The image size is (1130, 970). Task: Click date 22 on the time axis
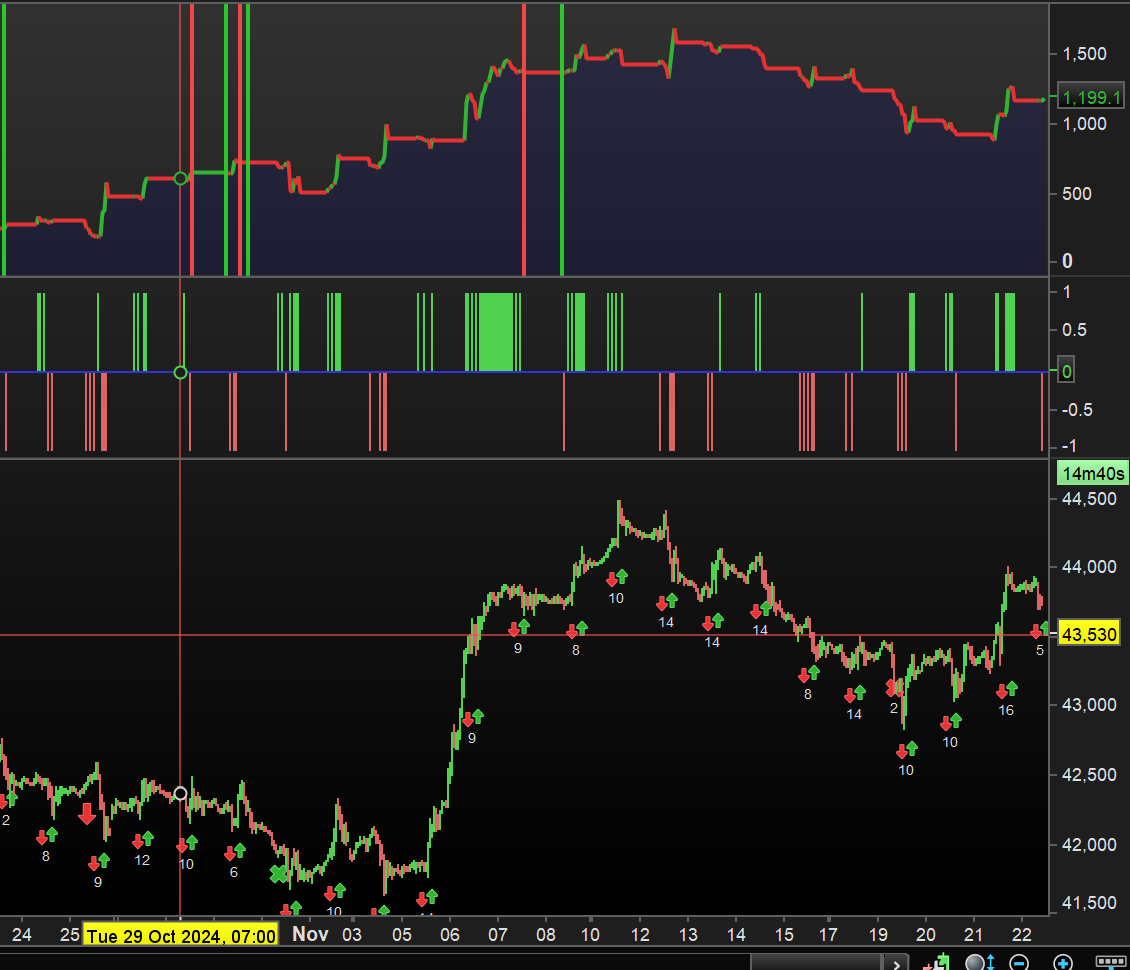coord(1022,935)
